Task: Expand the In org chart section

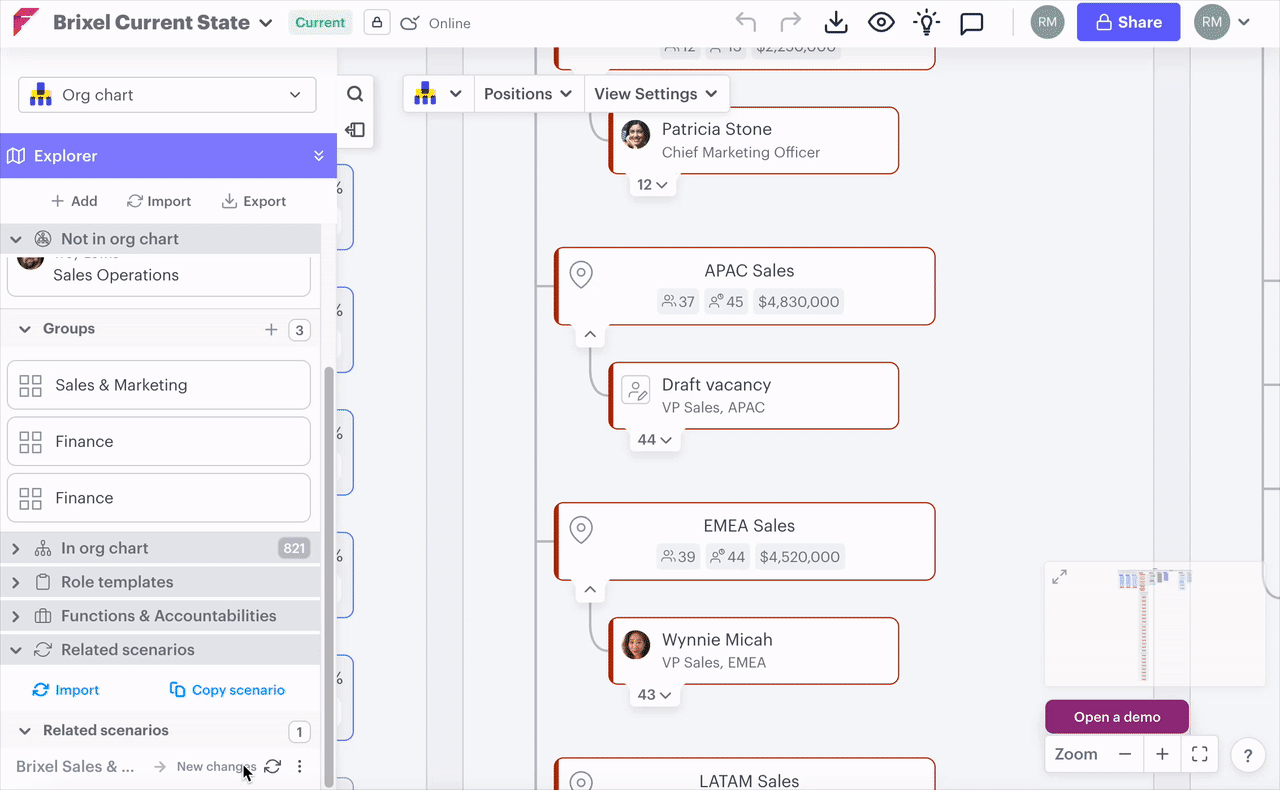Action: 16,548
